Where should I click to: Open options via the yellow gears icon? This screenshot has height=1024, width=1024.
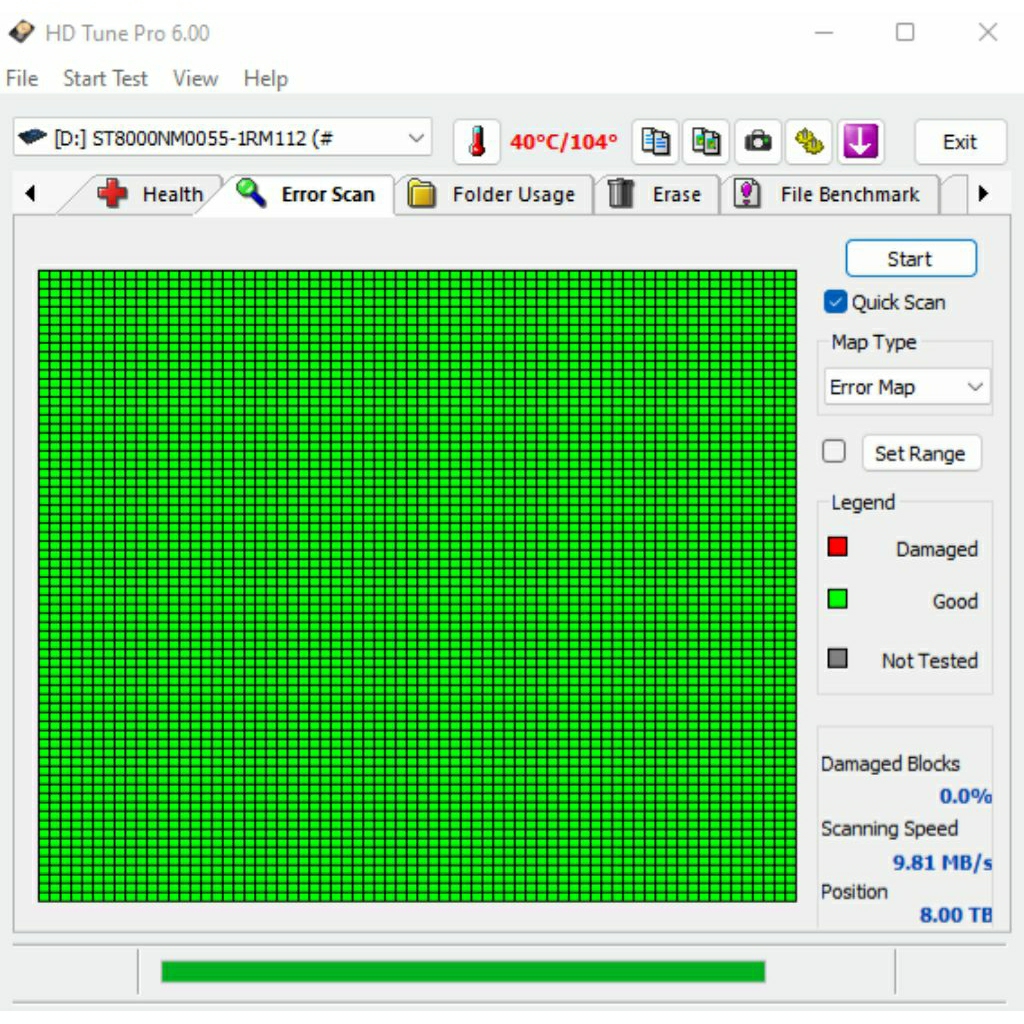(809, 142)
